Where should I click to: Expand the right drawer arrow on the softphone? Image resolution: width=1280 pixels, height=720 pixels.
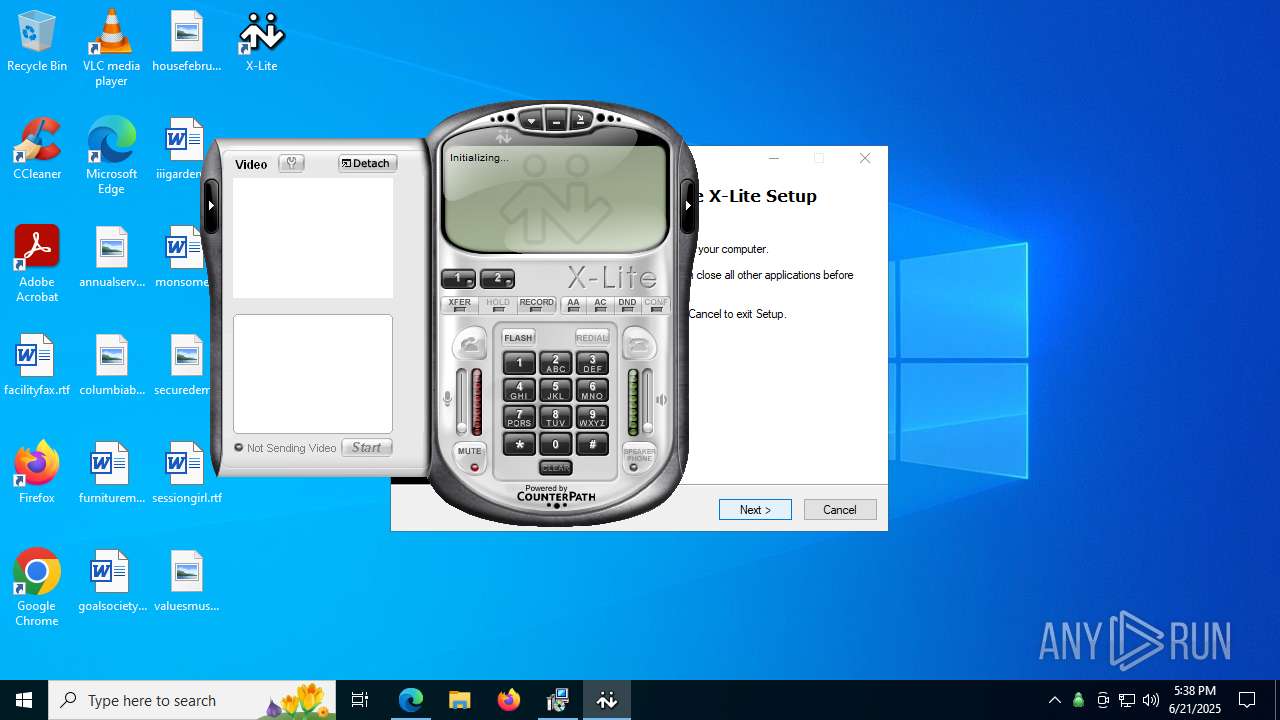[x=688, y=205]
